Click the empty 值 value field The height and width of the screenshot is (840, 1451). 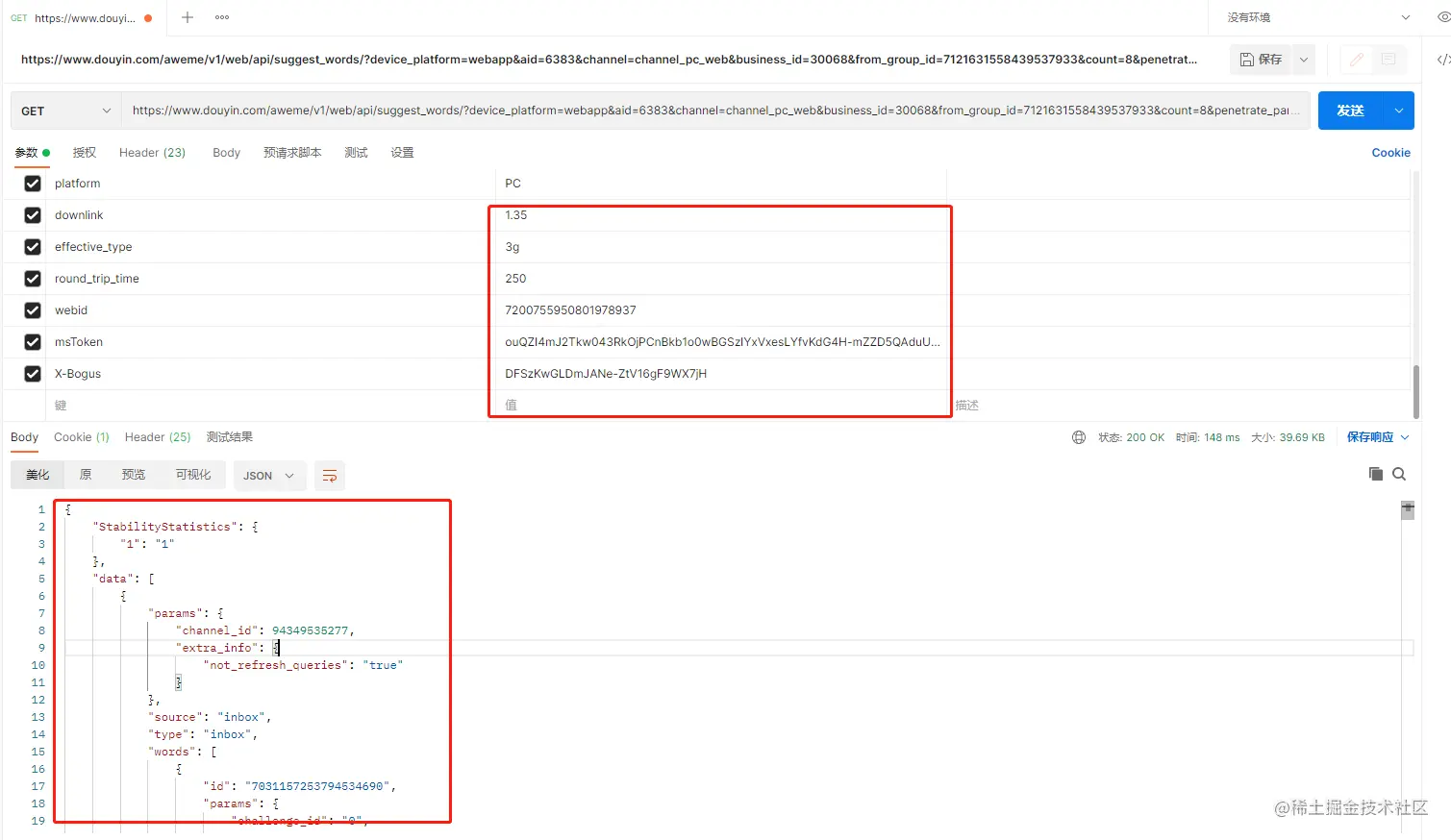[721, 406]
